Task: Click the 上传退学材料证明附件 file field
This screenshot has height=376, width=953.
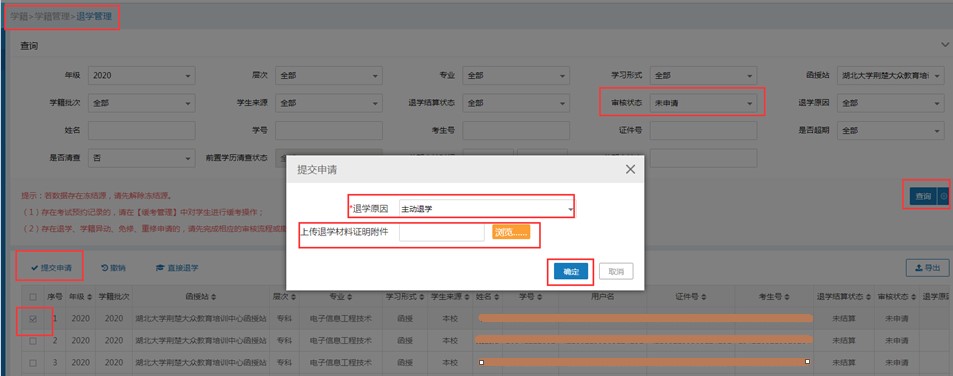Action: coord(442,232)
